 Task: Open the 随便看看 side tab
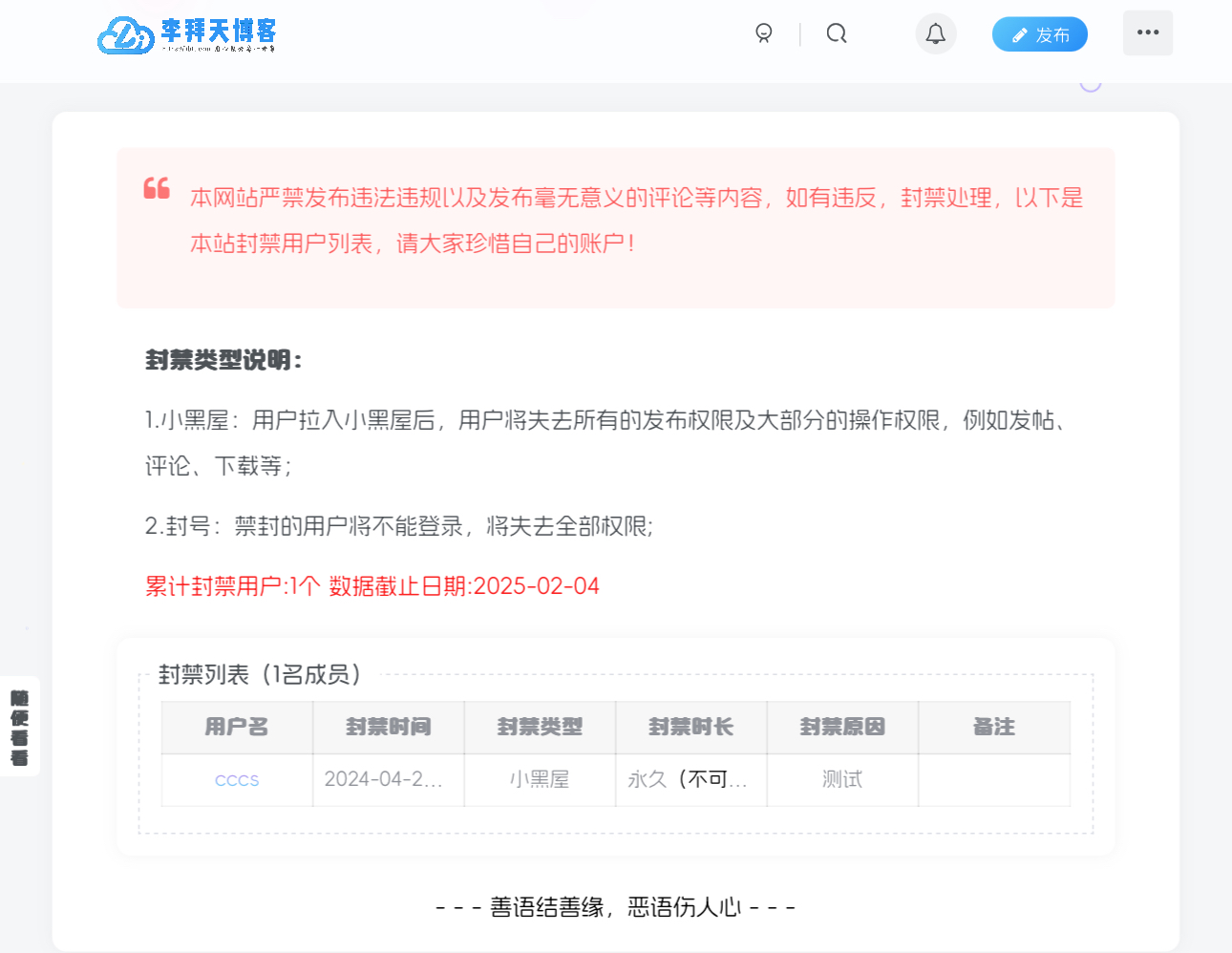(19, 728)
